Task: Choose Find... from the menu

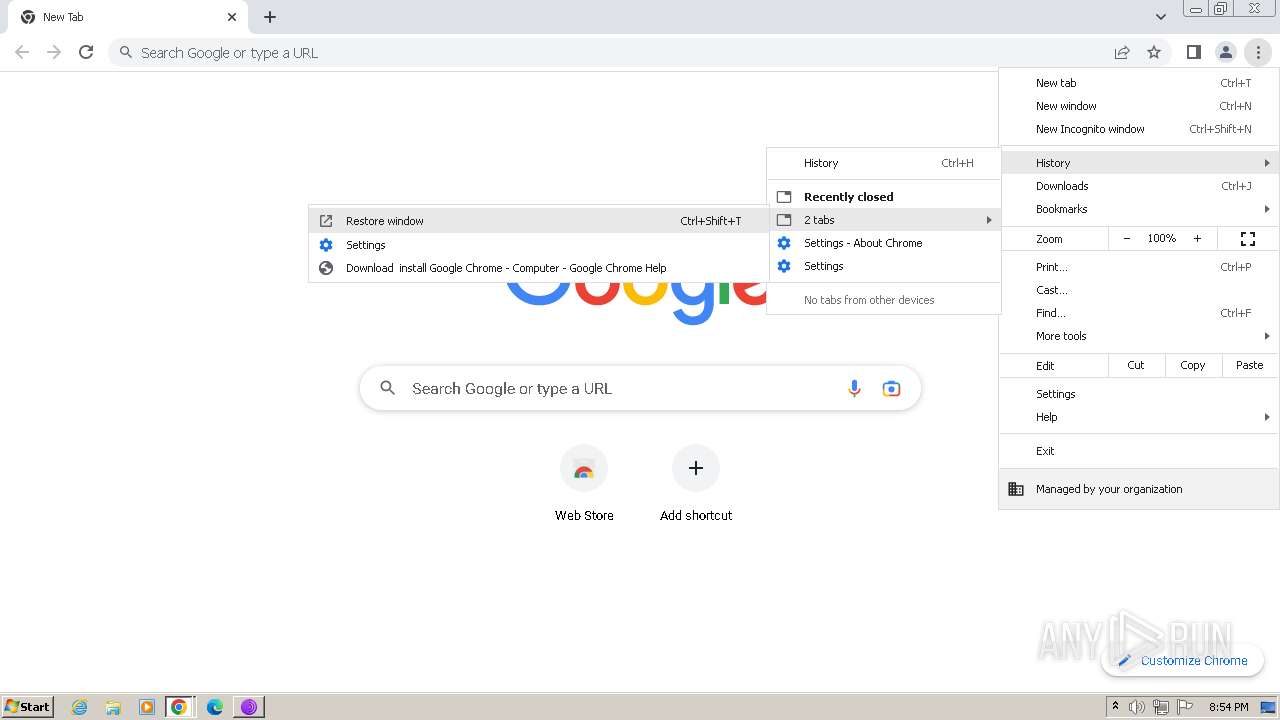Action: 1139,313
